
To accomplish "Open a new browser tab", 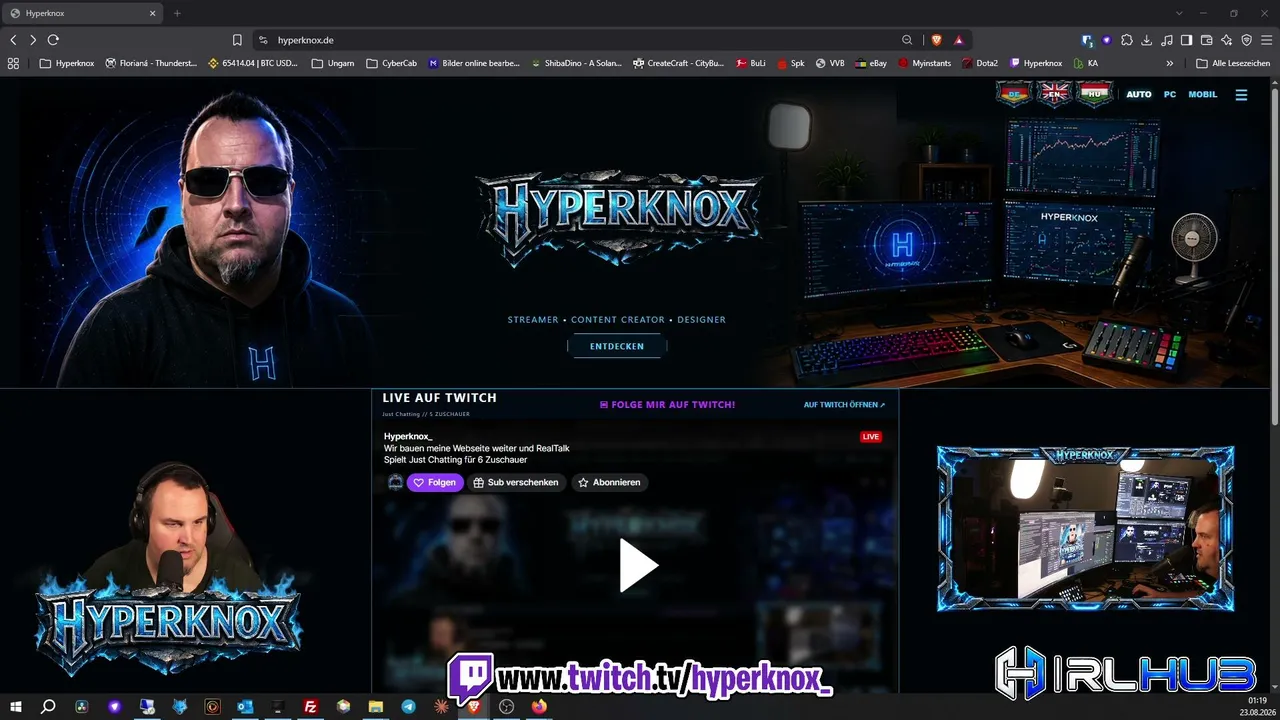I will coord(177,13).
